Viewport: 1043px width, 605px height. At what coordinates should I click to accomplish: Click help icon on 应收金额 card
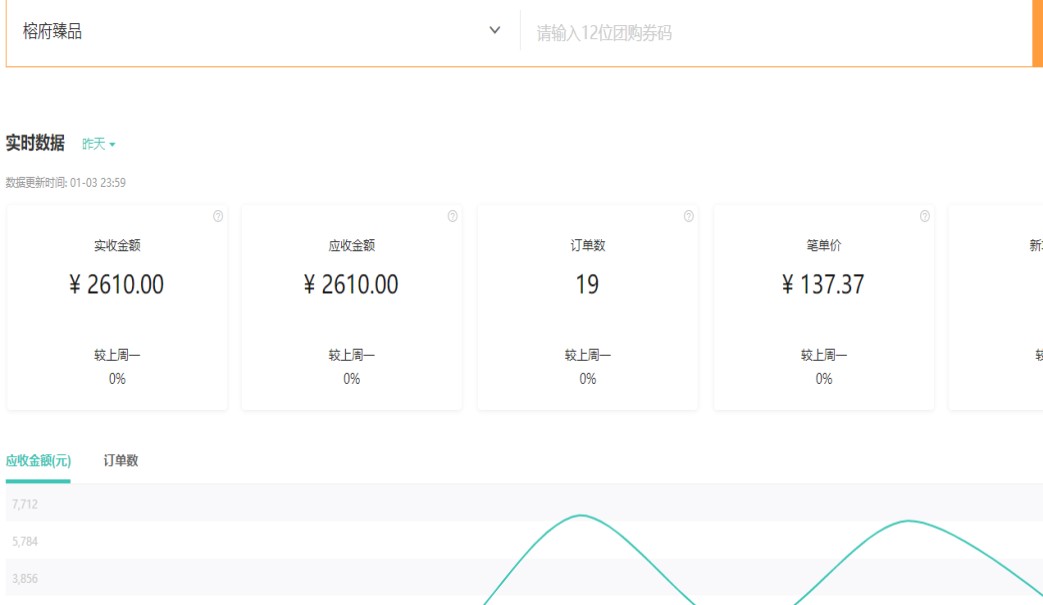point(452,216)
